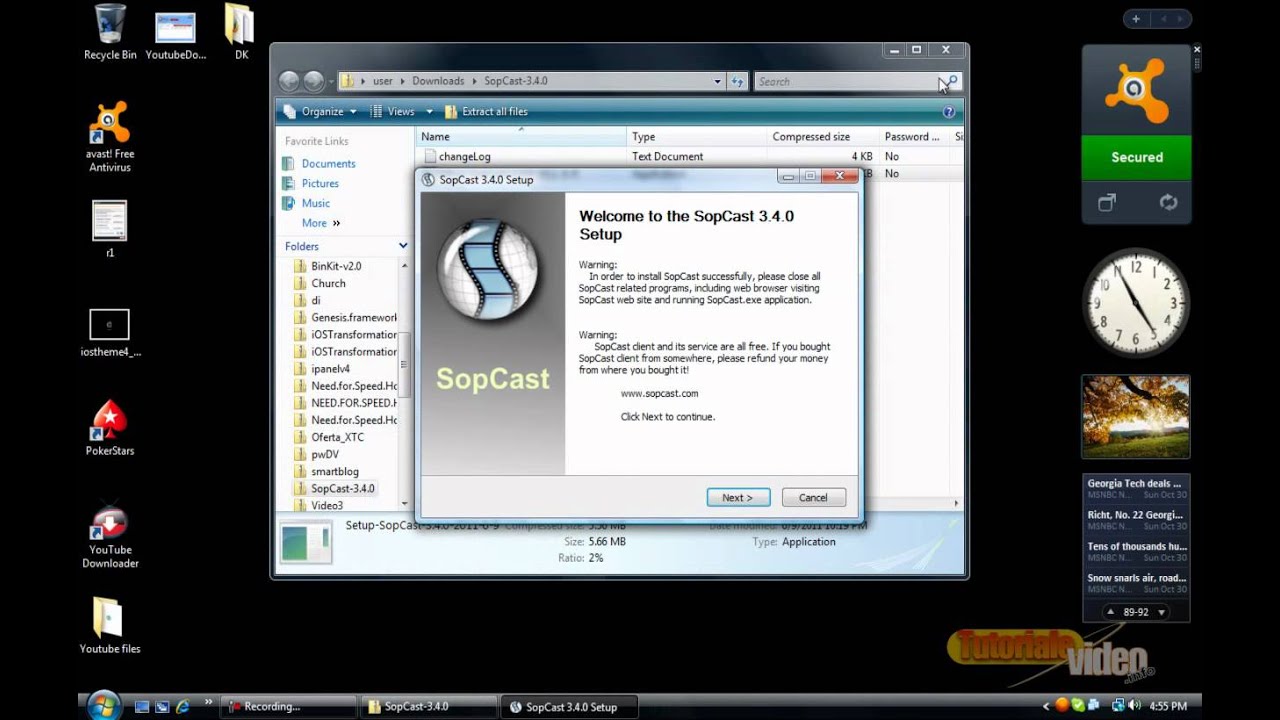This screenshot has width=1280, height=720.
Task: Refresh the Explorer address bar
Action: (x=738, y=82)
